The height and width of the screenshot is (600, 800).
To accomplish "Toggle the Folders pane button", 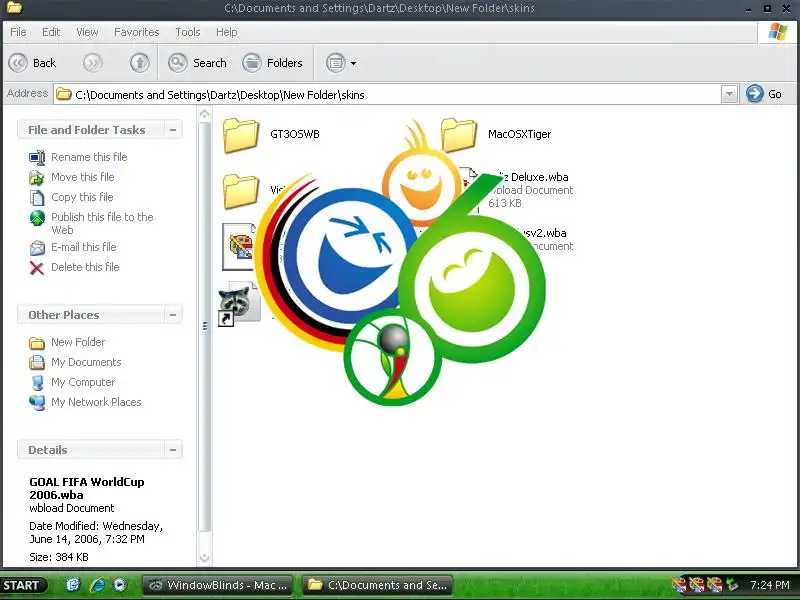I will point(272,63).
